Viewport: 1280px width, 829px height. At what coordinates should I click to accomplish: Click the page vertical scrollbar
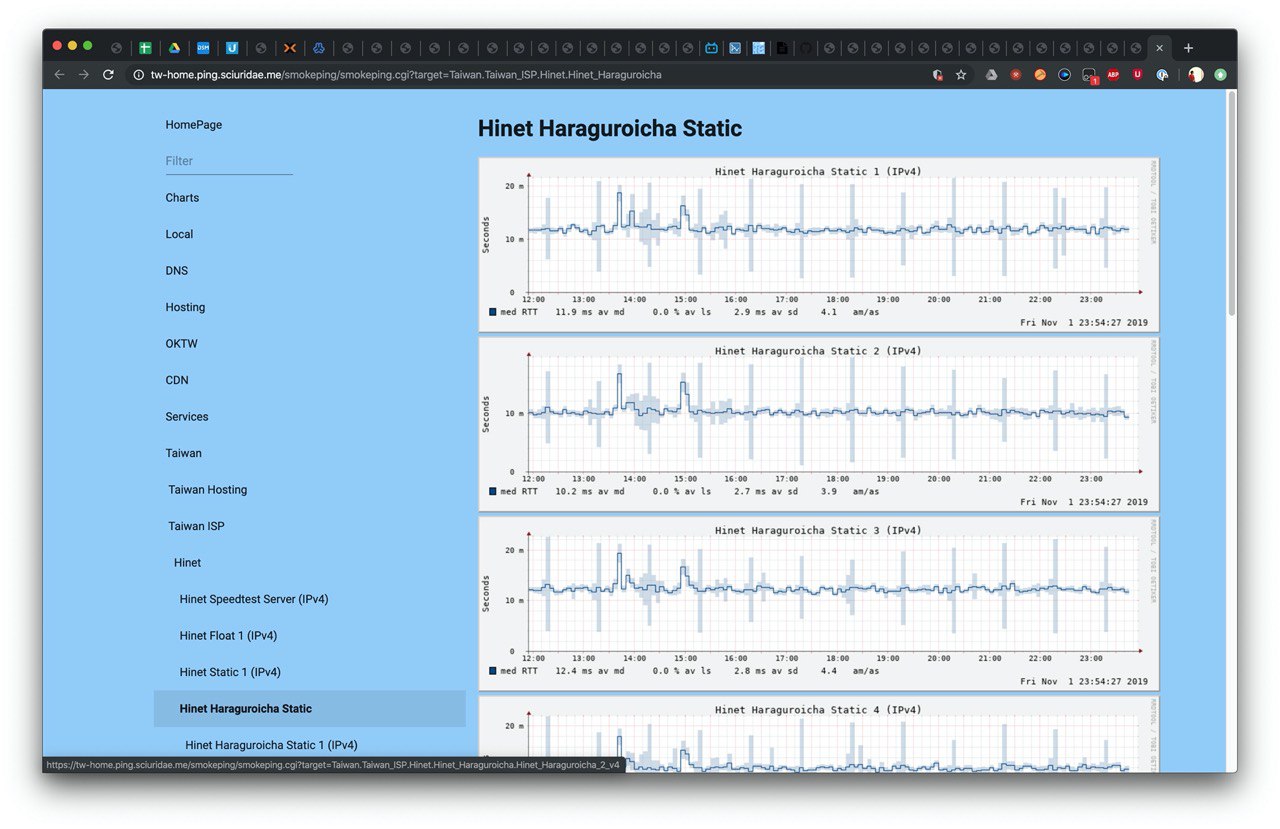pos(1231,204)
